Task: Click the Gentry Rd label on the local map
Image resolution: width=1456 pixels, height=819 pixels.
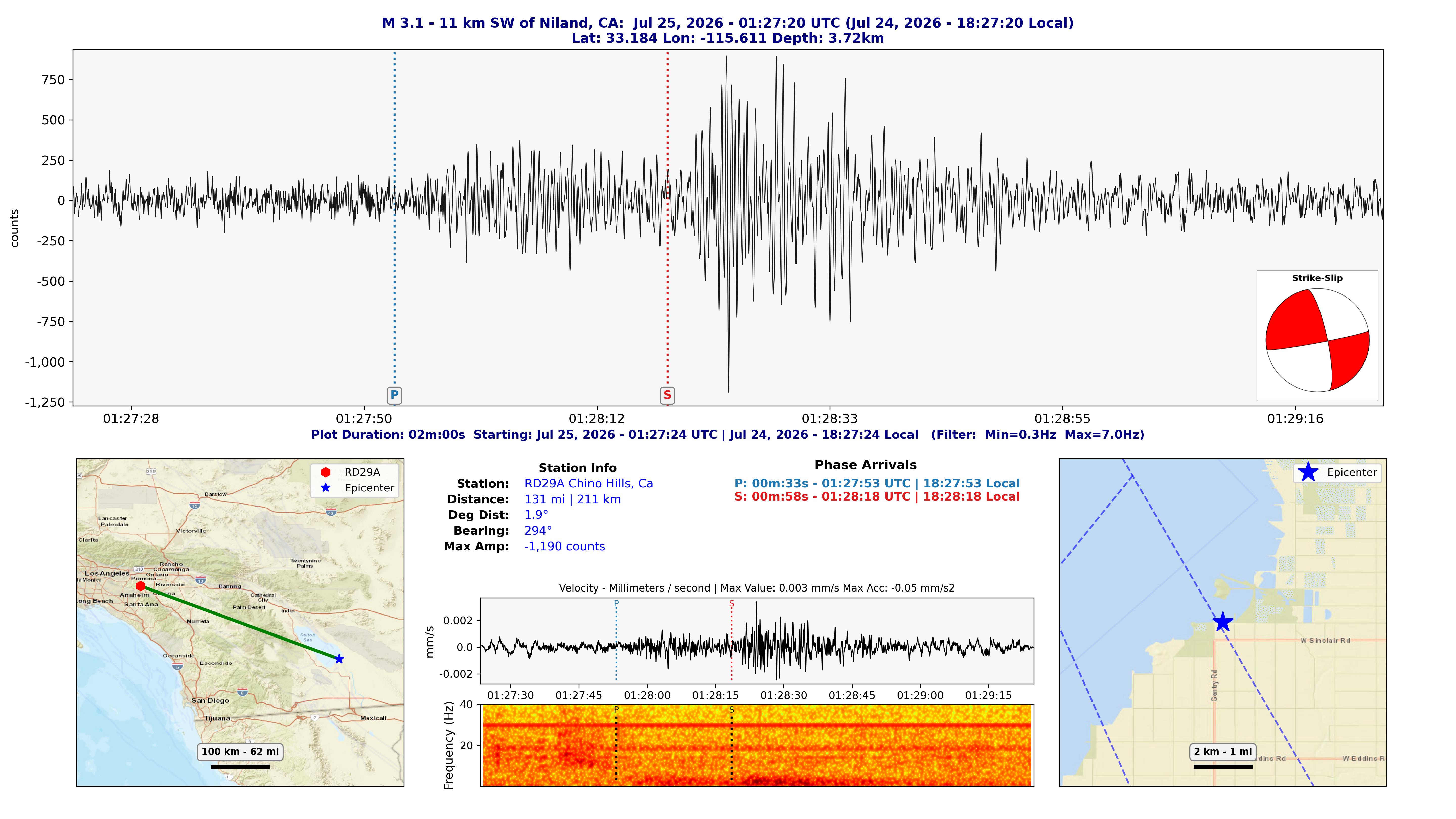Action: coord(1215,686)
